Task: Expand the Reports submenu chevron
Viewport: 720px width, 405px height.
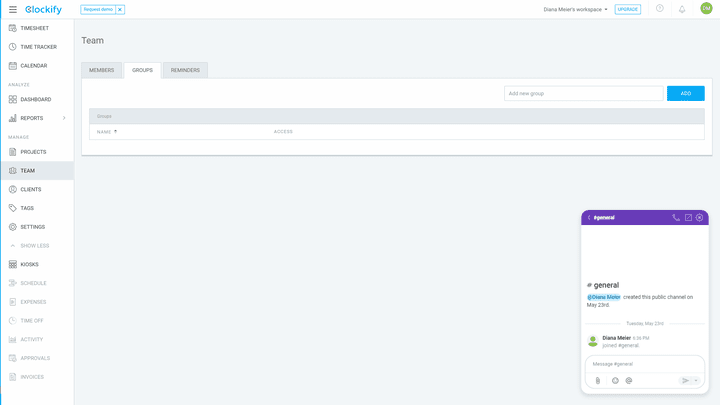Action: pos(64,118)
